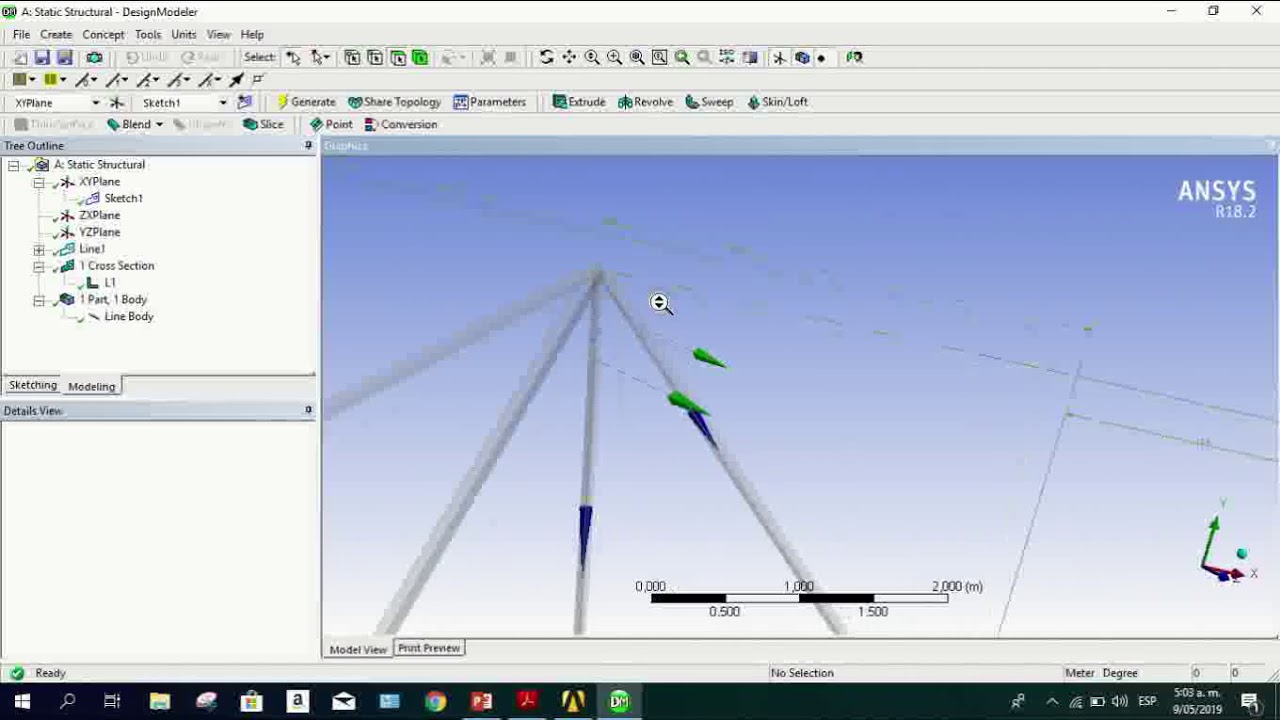1280x720 pixels.
Task: Collapse the A: Static Structural tree root
Action: pos(14,165)
